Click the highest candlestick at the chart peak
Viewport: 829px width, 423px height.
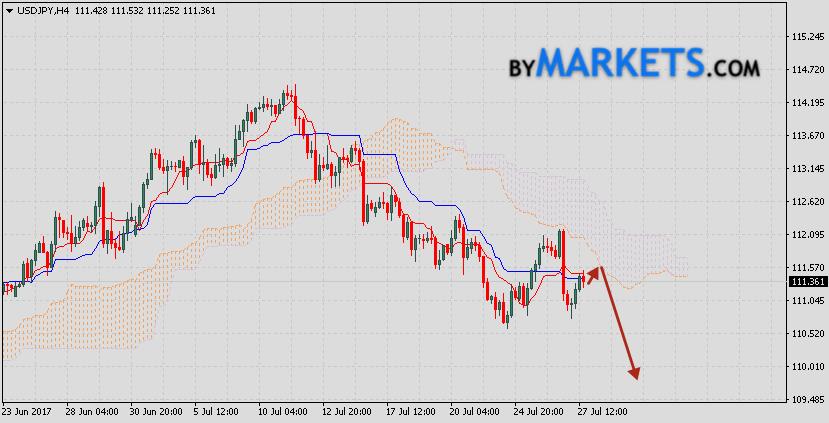click(291, 96)
